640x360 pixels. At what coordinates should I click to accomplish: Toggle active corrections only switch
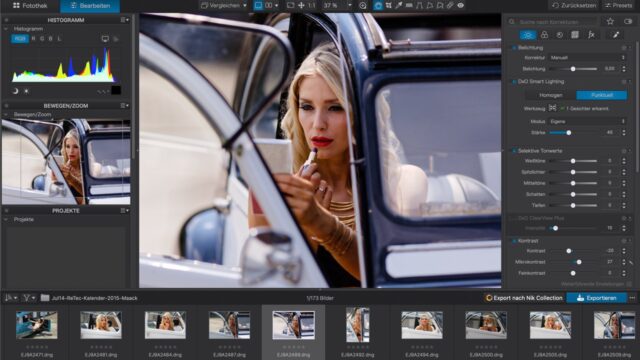coord(628,21)
